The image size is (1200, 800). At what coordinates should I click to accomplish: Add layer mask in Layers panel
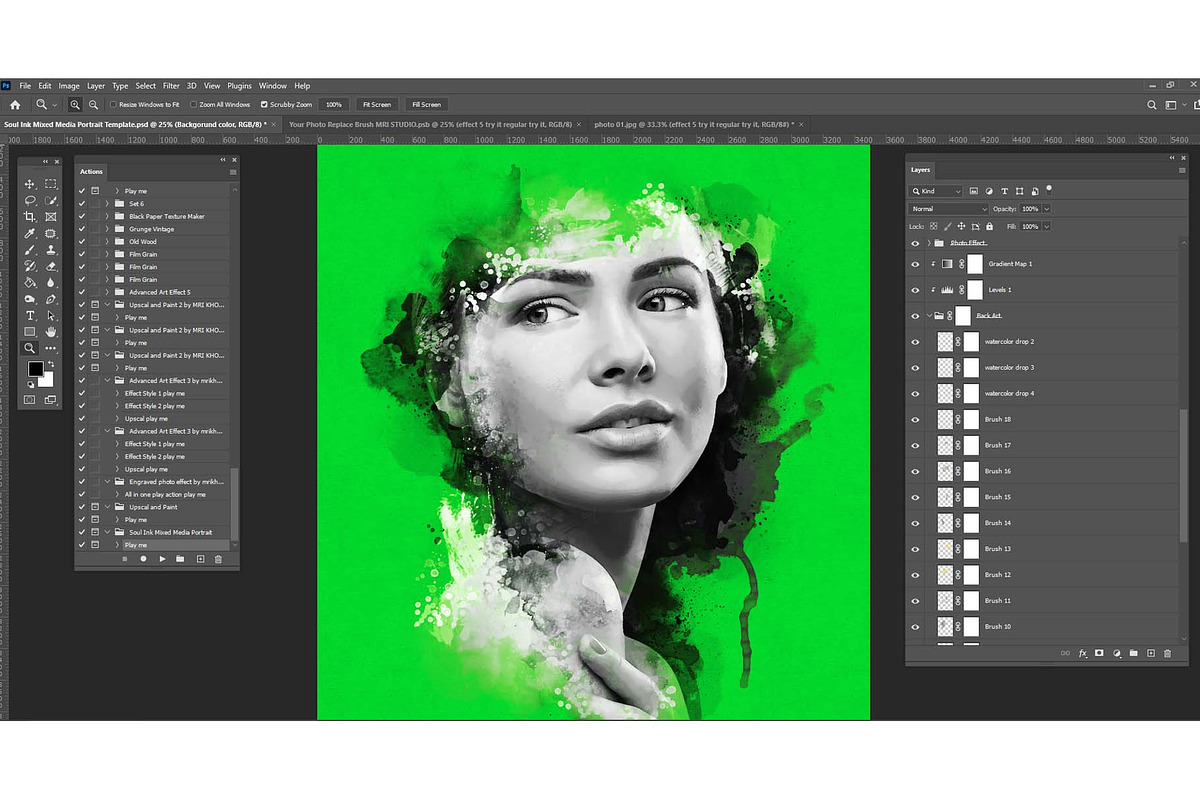1099,653
